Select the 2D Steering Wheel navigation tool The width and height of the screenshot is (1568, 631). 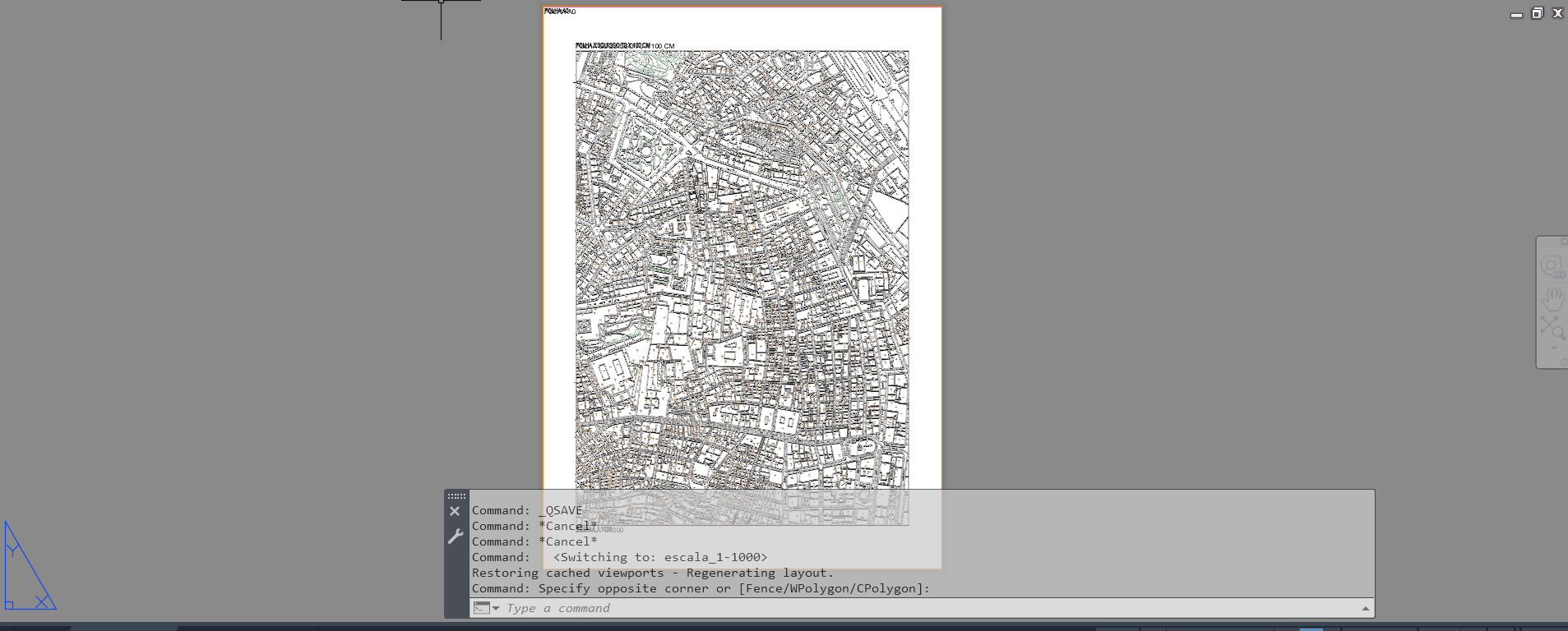click(1552, 267)
